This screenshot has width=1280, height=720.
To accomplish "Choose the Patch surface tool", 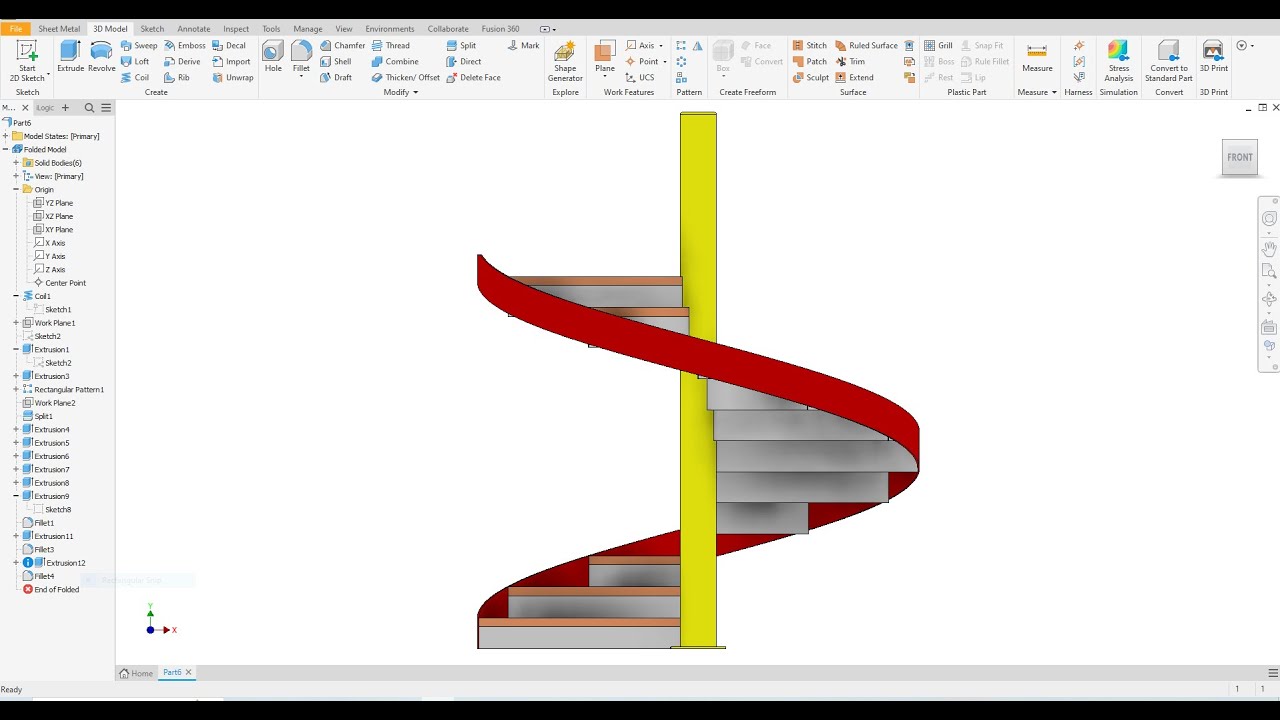I will (x=810, y=61).
